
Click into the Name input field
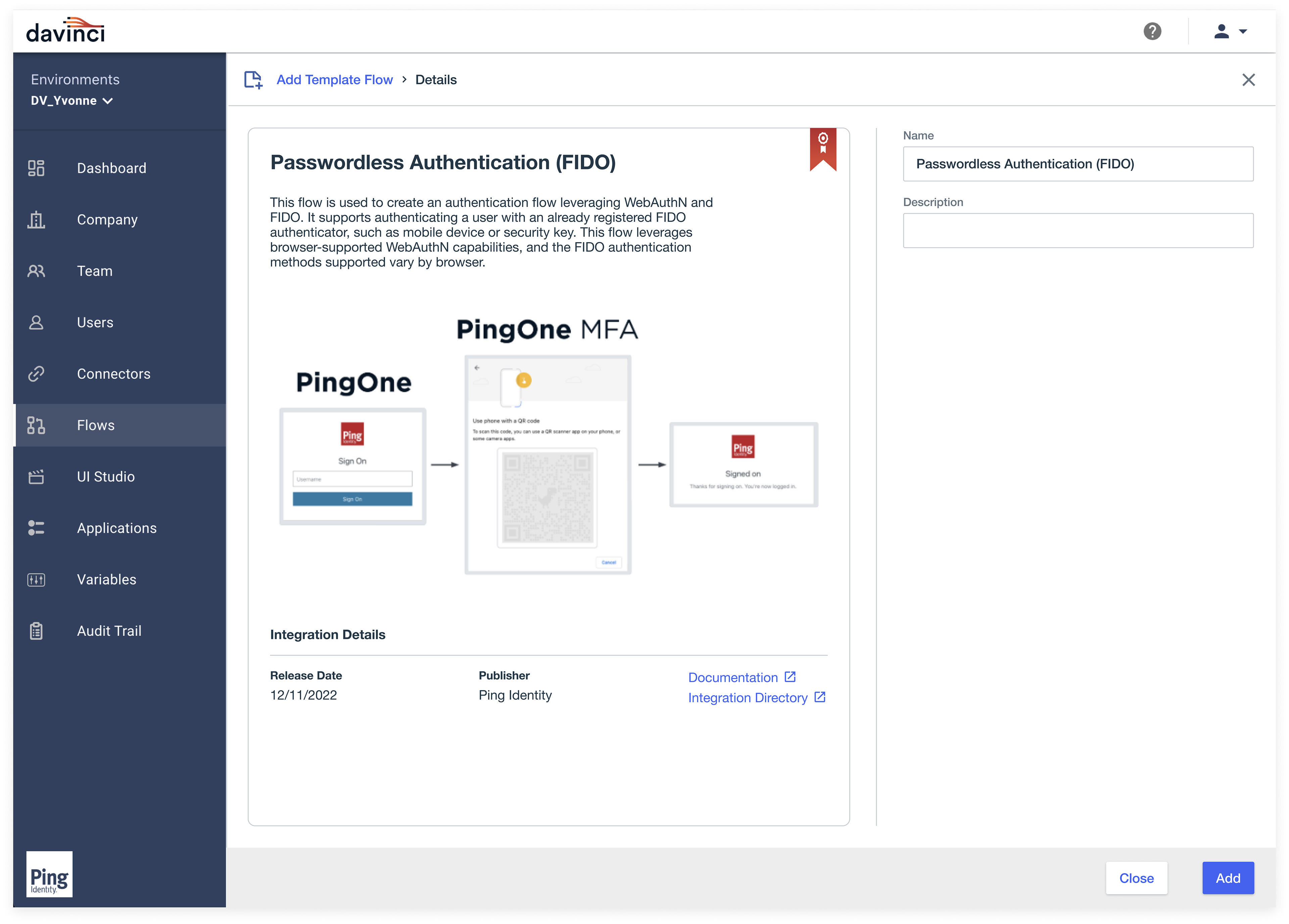pyautogui.click(x=1078, y=164)
